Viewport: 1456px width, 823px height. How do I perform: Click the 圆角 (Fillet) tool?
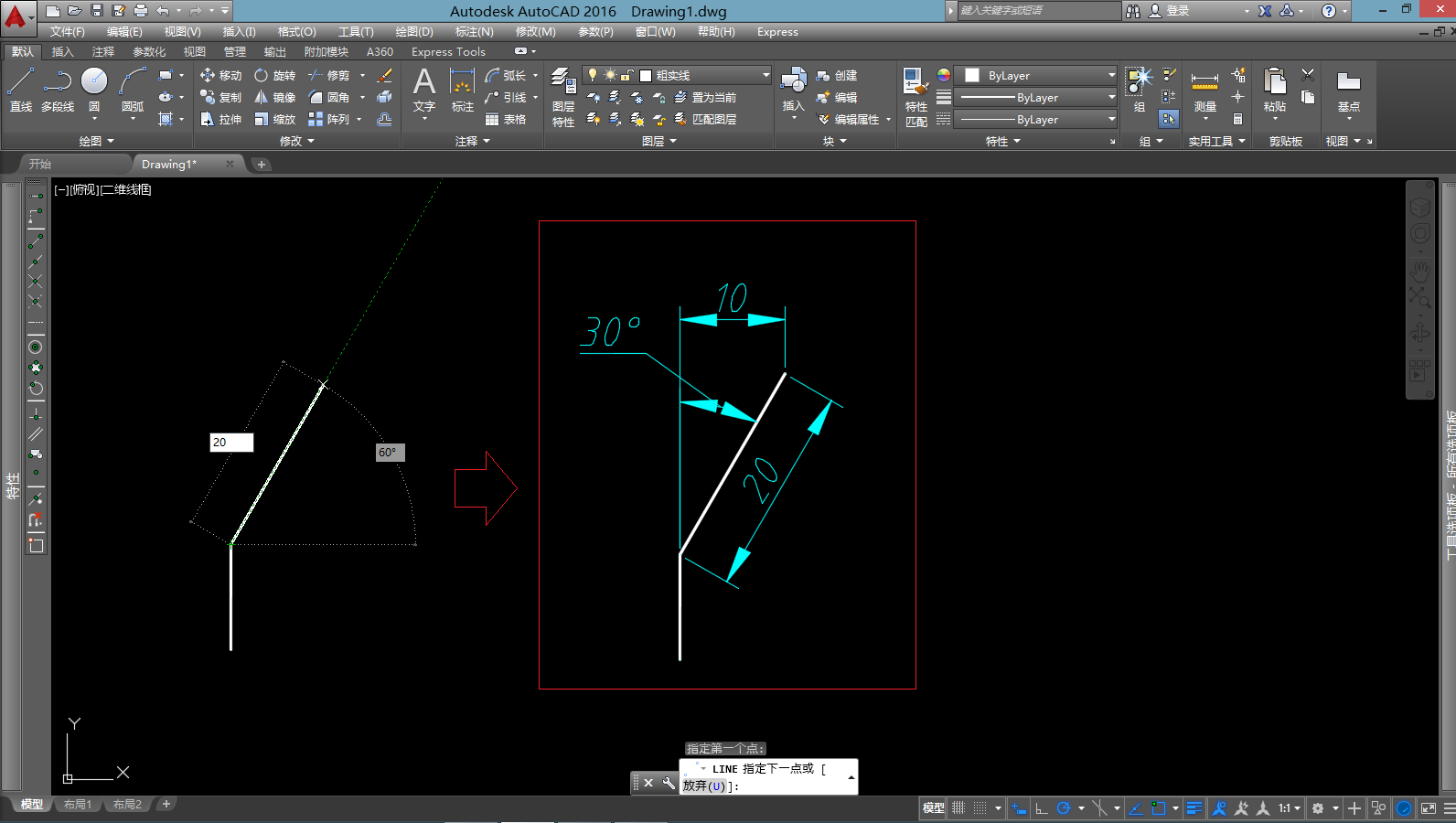tap(328, 98)
